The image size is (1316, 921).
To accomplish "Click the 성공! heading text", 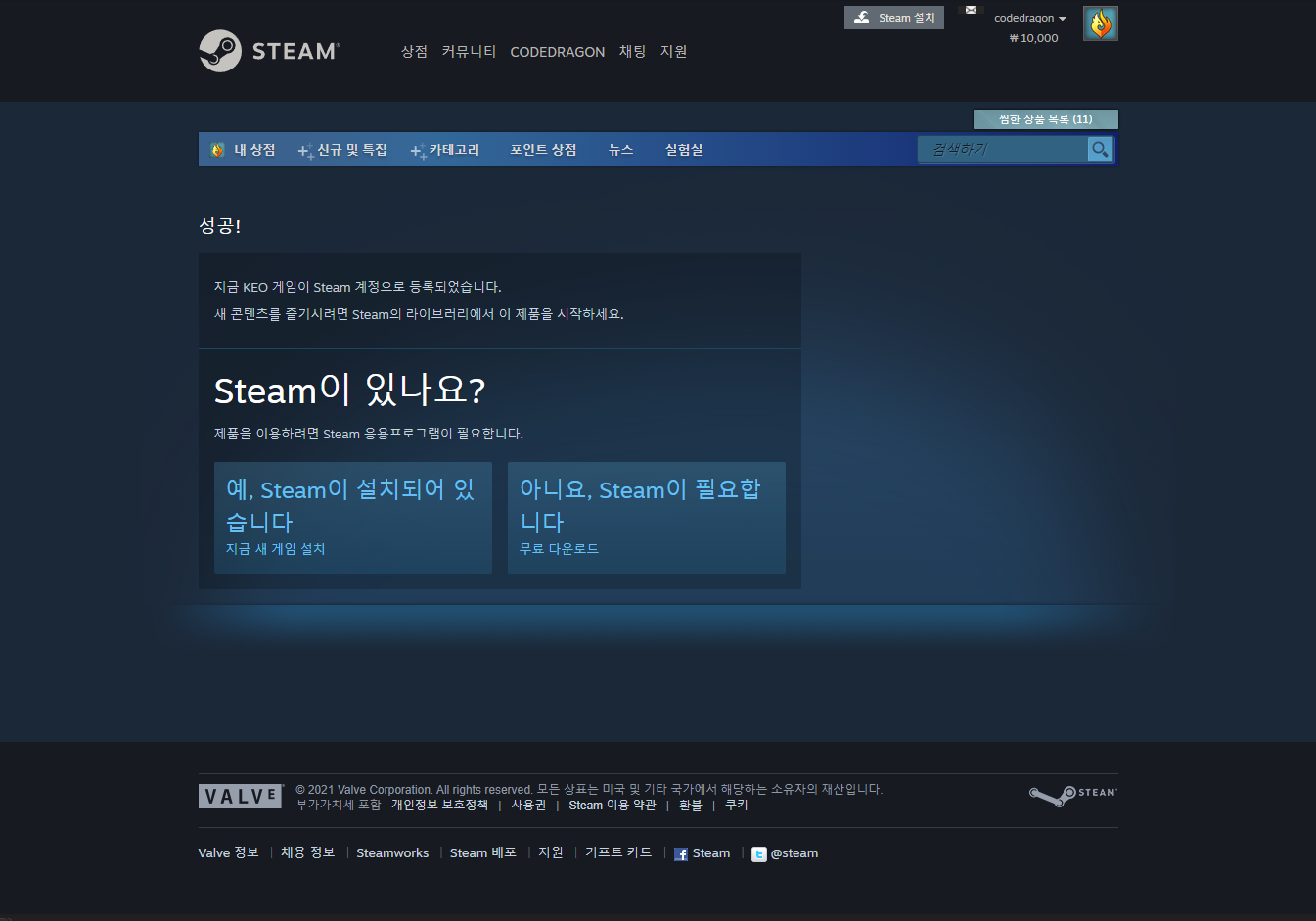I will [x=220, y=226].
